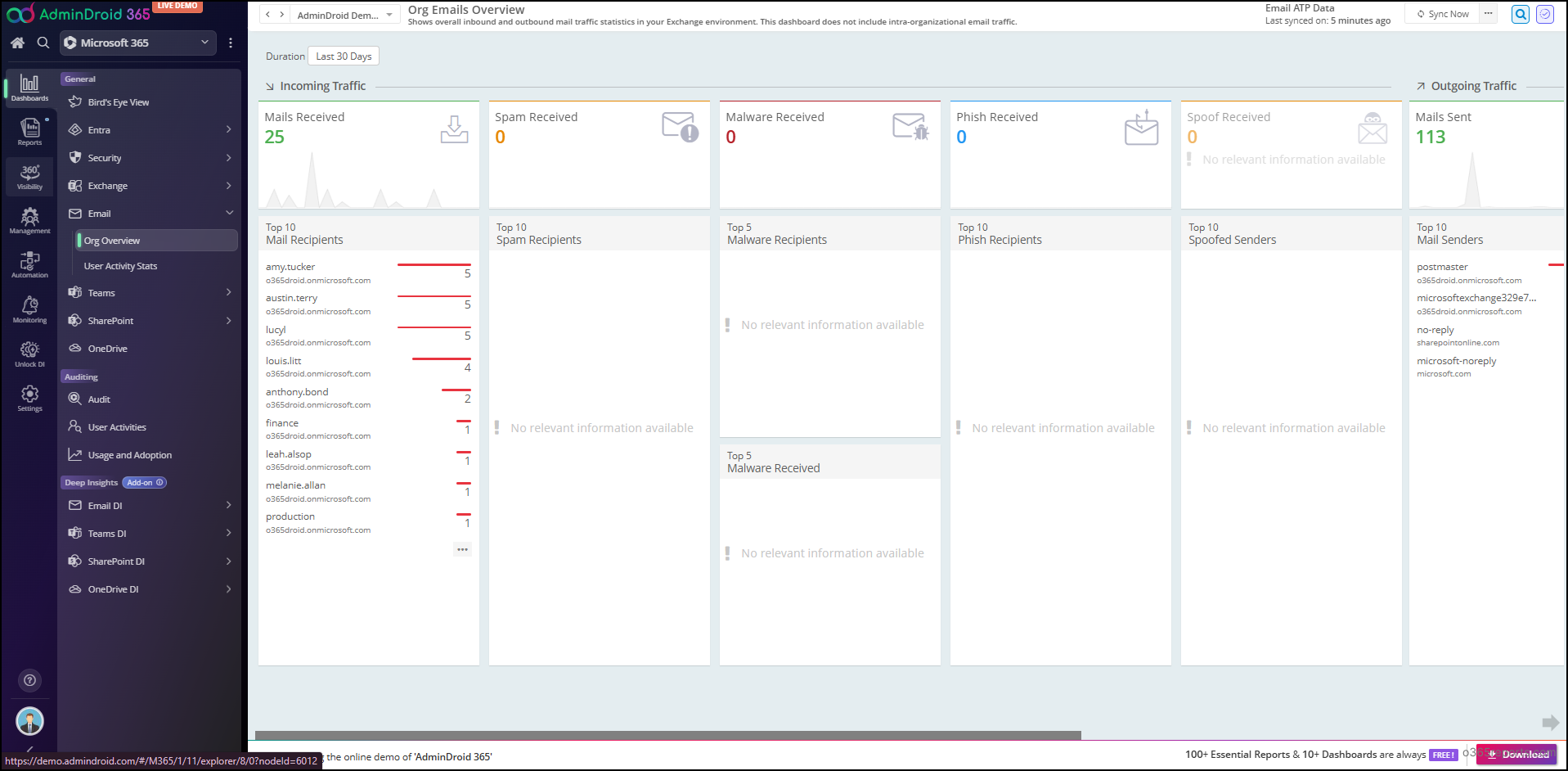Click the purple checklist icon top right
1568x771 pixels.
click(1545, 14)
